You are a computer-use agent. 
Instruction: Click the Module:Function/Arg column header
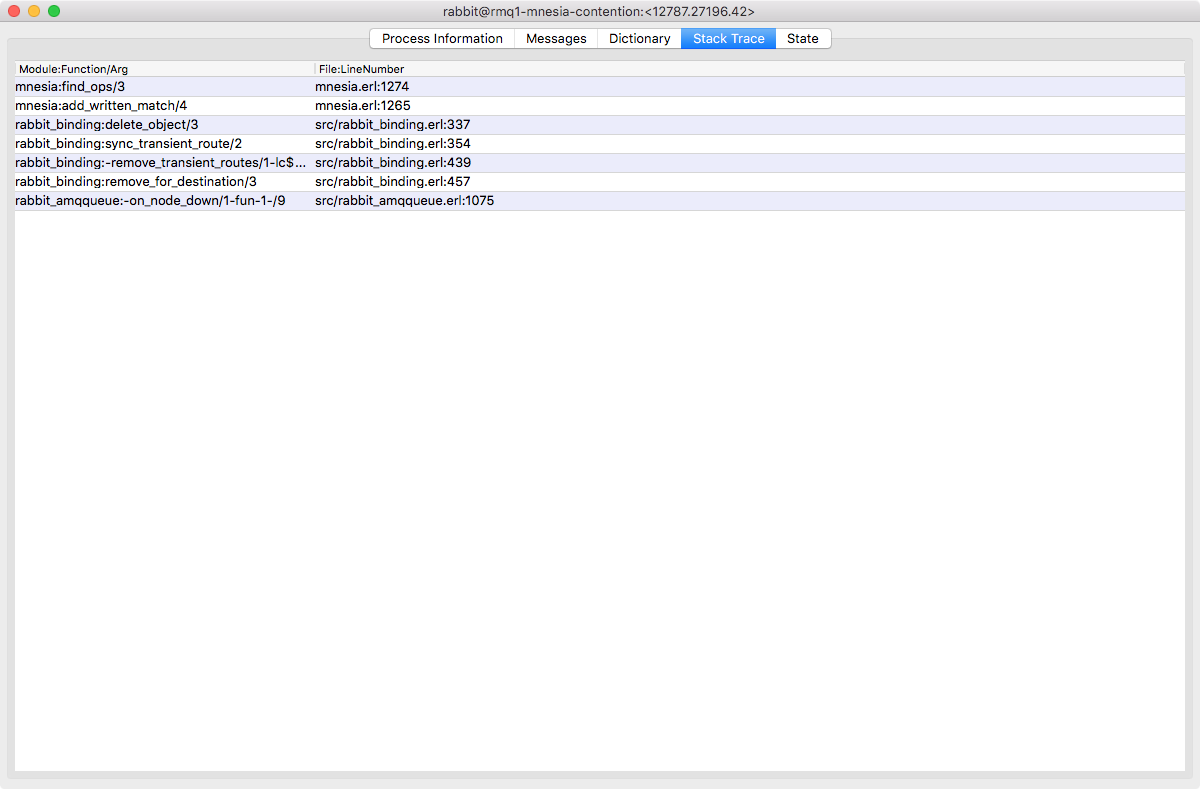point(165,69)
